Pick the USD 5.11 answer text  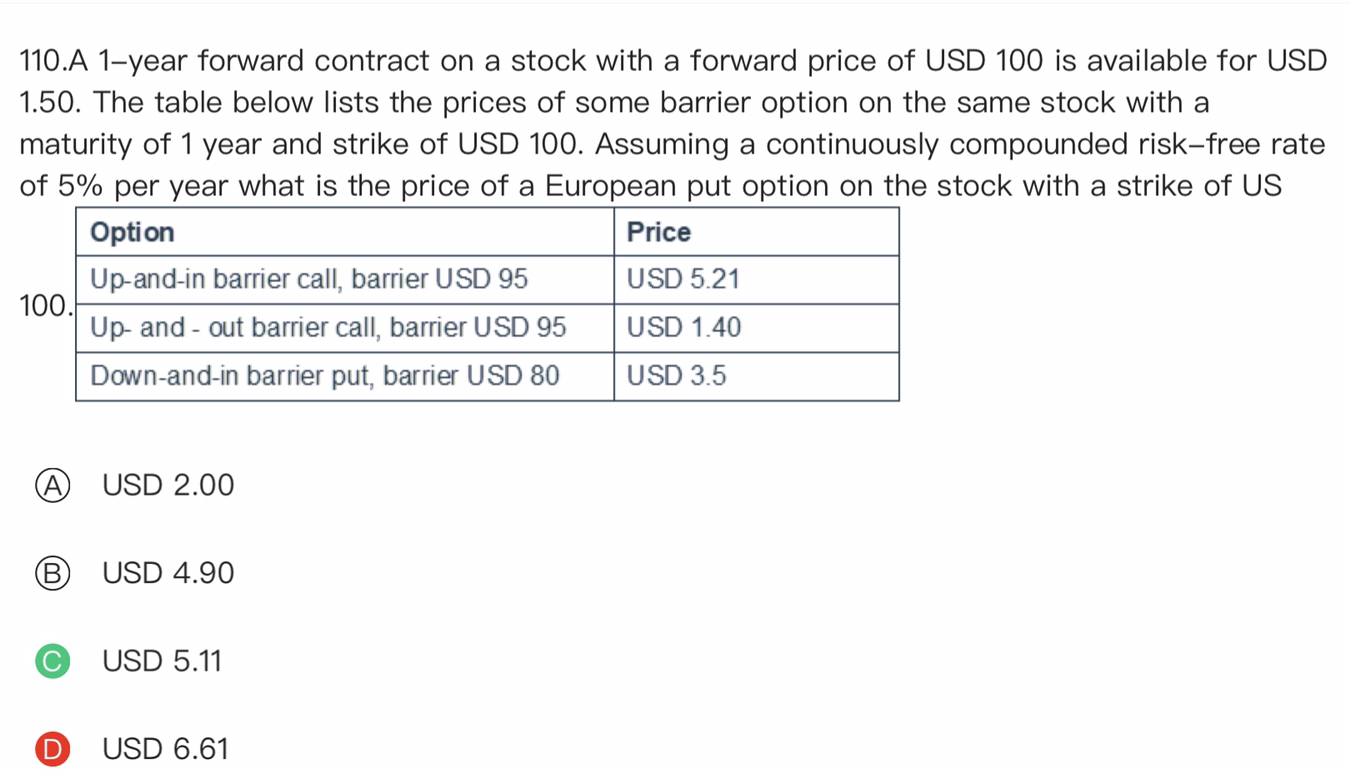(162, 662)
